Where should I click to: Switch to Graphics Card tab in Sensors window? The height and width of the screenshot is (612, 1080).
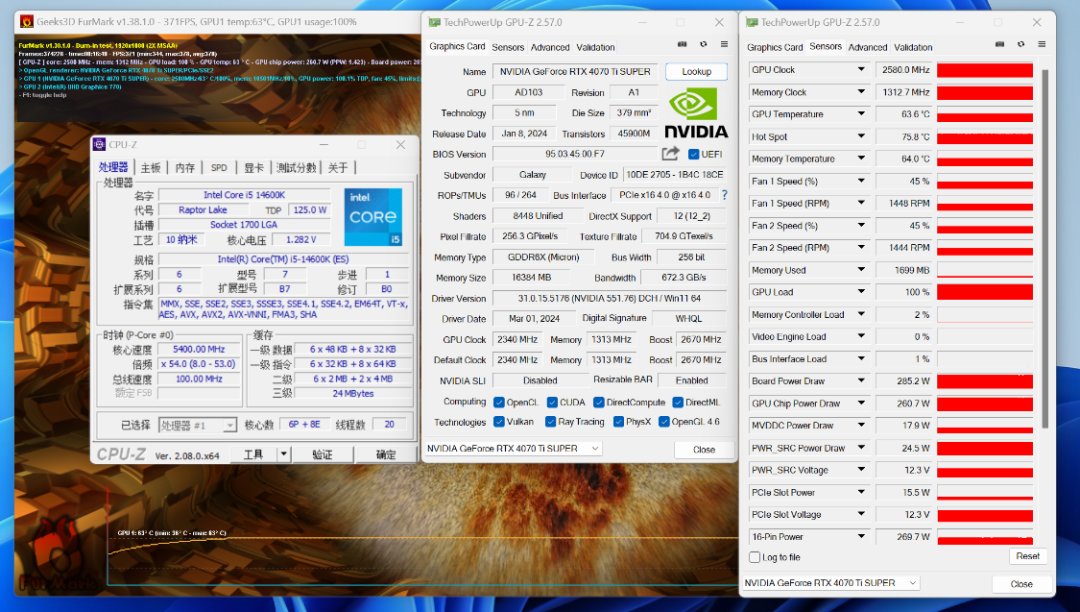(775, 48)
